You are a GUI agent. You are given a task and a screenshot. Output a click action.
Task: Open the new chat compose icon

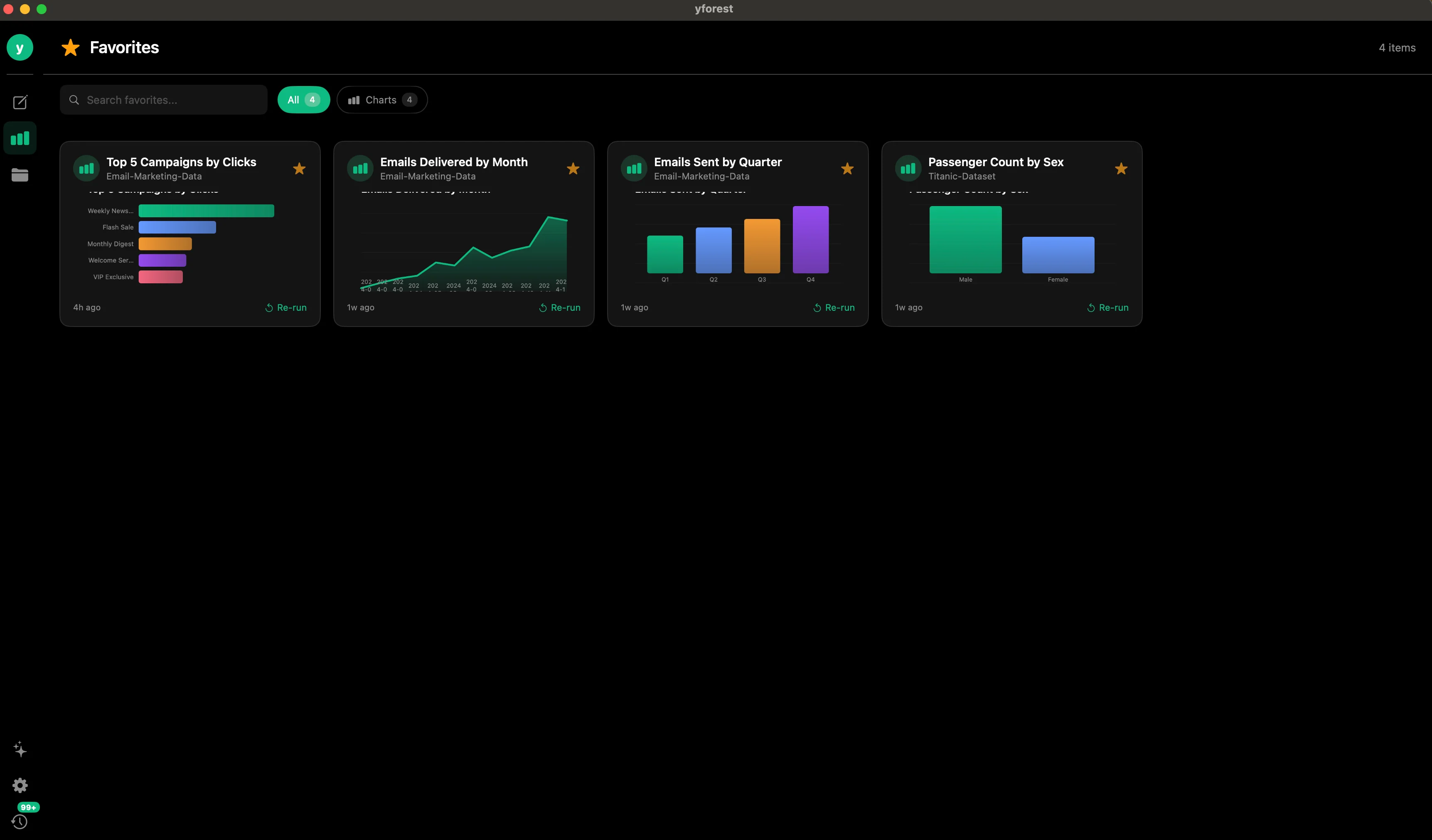[x=20, y=102]
